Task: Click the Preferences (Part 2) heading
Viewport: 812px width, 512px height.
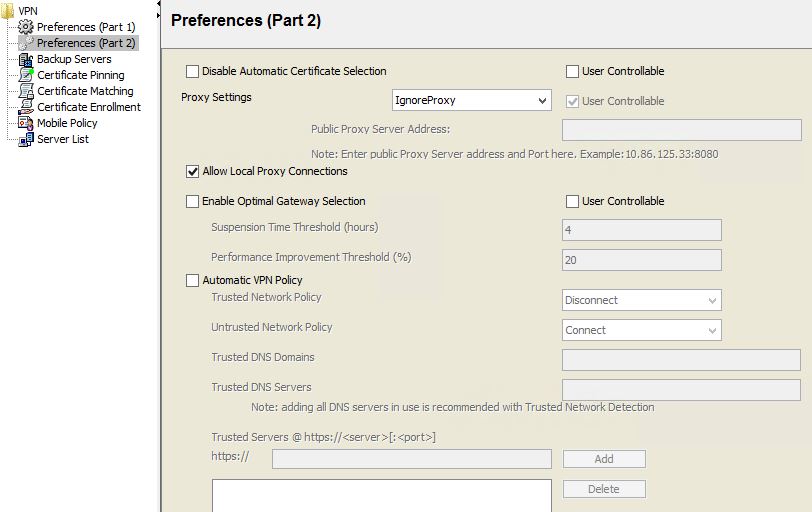Action: 246,20
